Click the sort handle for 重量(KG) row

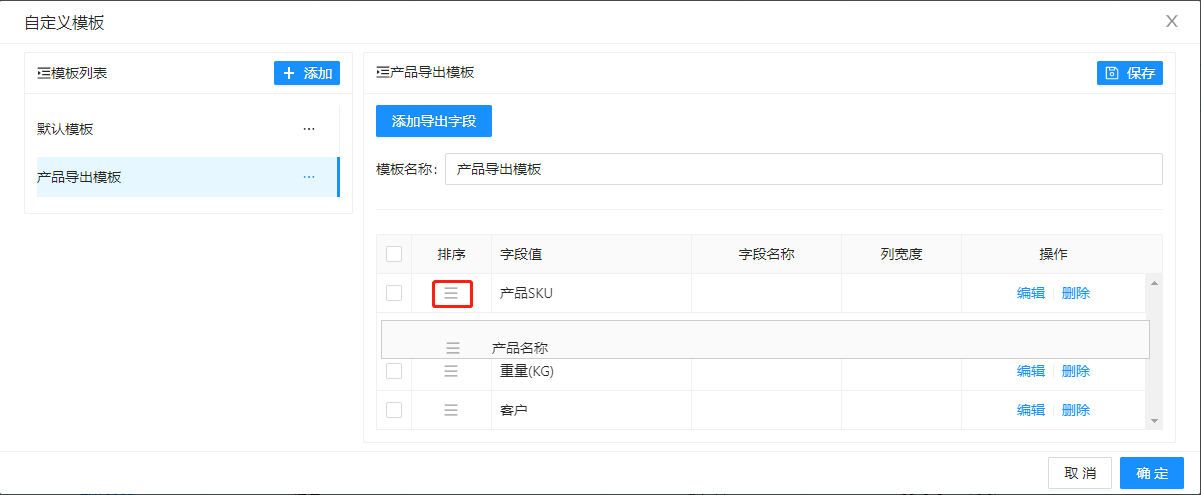point(451,371)
